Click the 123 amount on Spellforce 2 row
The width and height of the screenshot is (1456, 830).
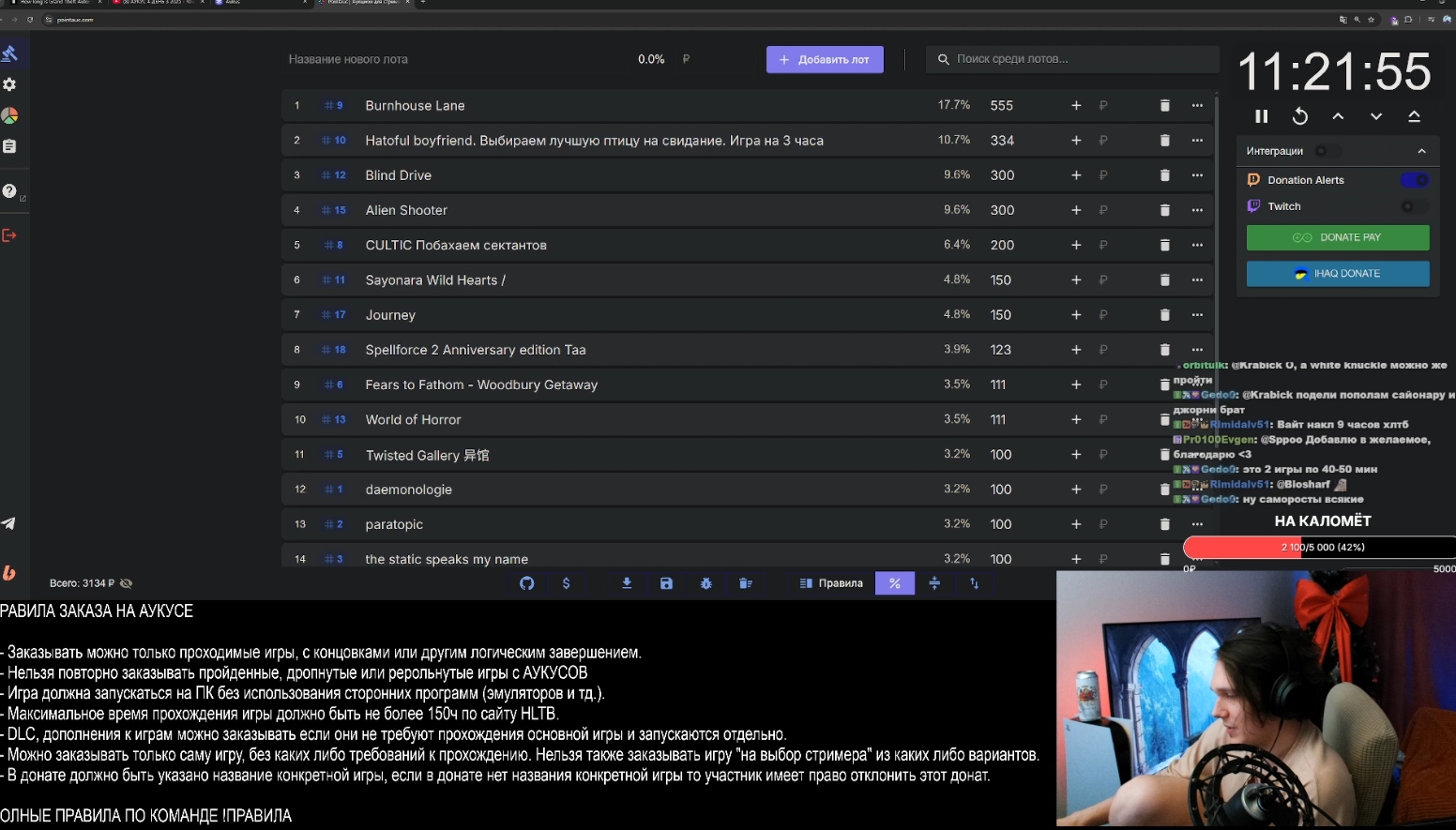click(x=1001, y=350)
